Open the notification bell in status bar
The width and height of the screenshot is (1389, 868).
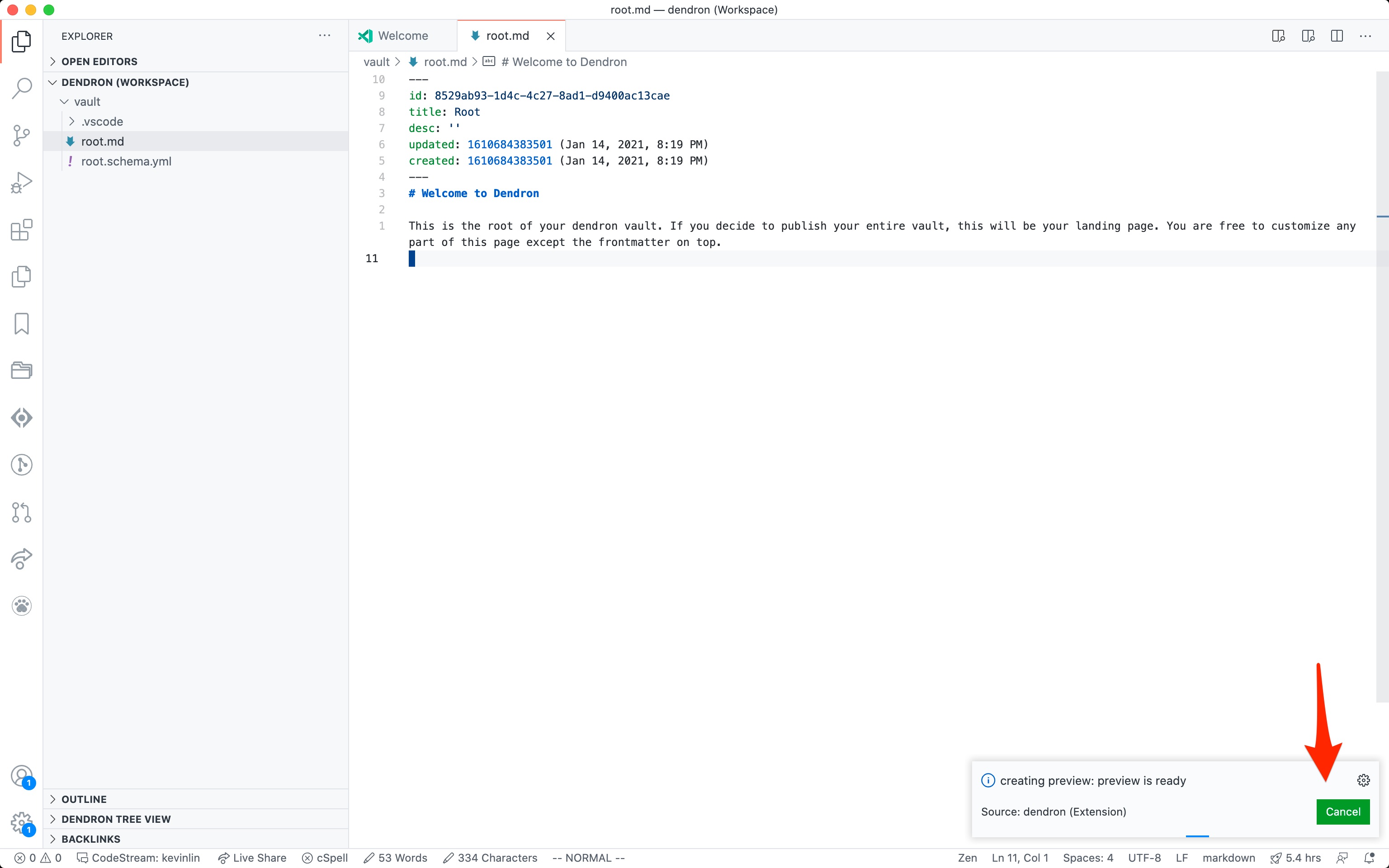[x=1370, y=858]
